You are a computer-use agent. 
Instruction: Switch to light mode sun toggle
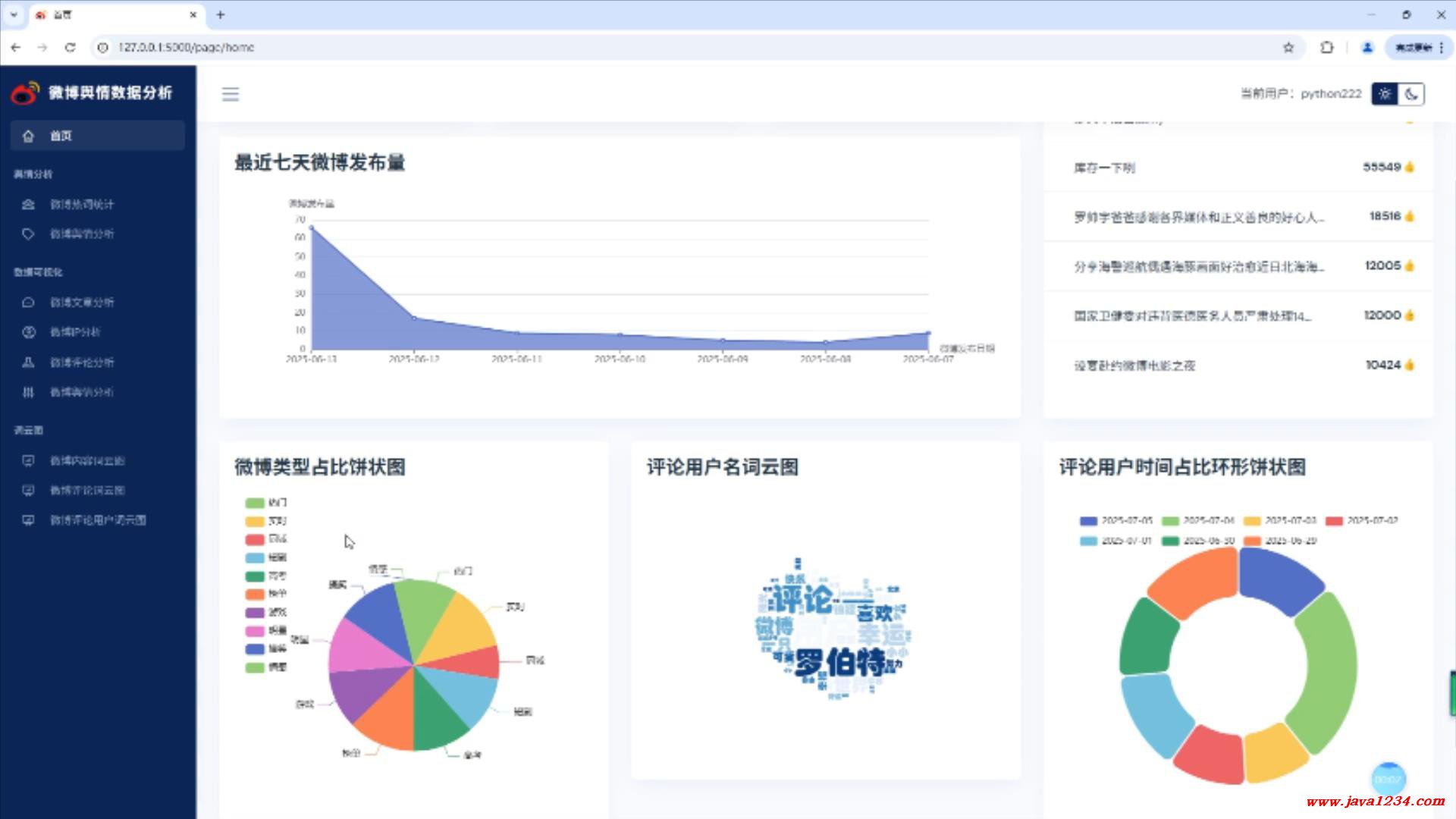tap(1385, 94)
